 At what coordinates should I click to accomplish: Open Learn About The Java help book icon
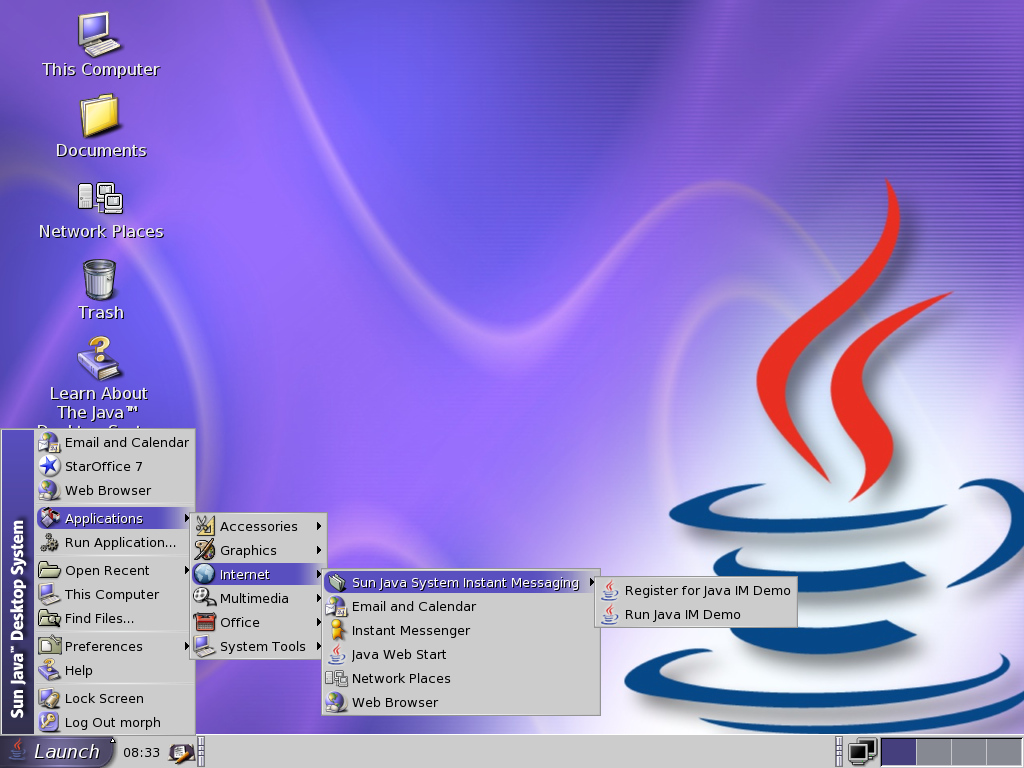coord(99,358)
